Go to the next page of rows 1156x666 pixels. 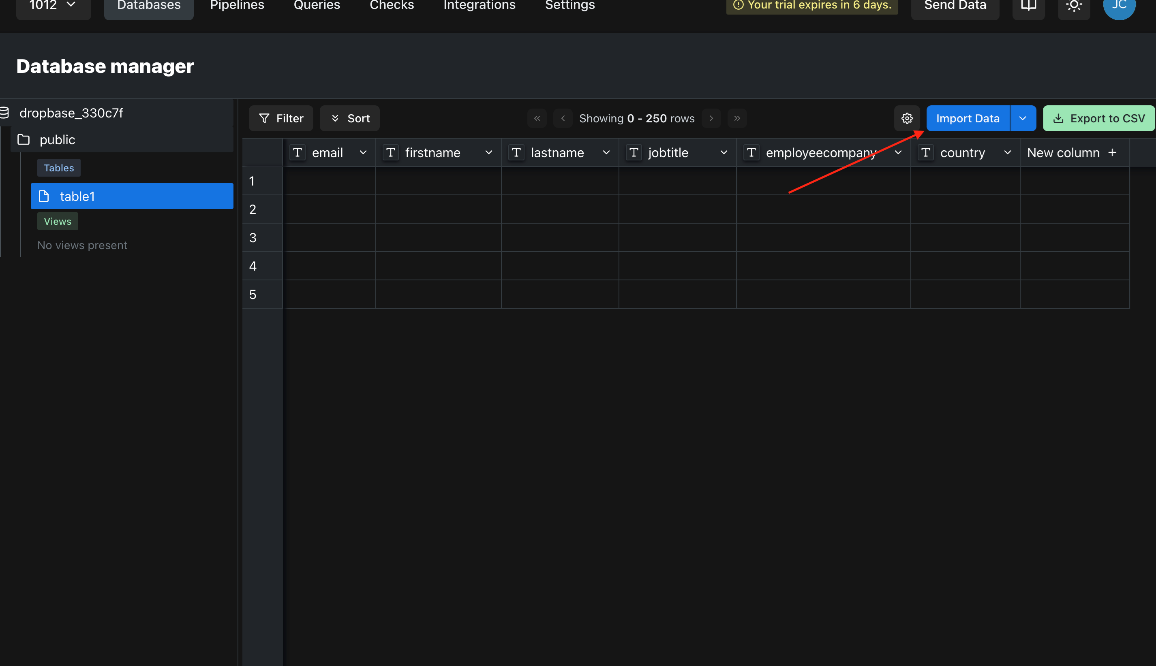pyautogui.click(x=711, y=118)
